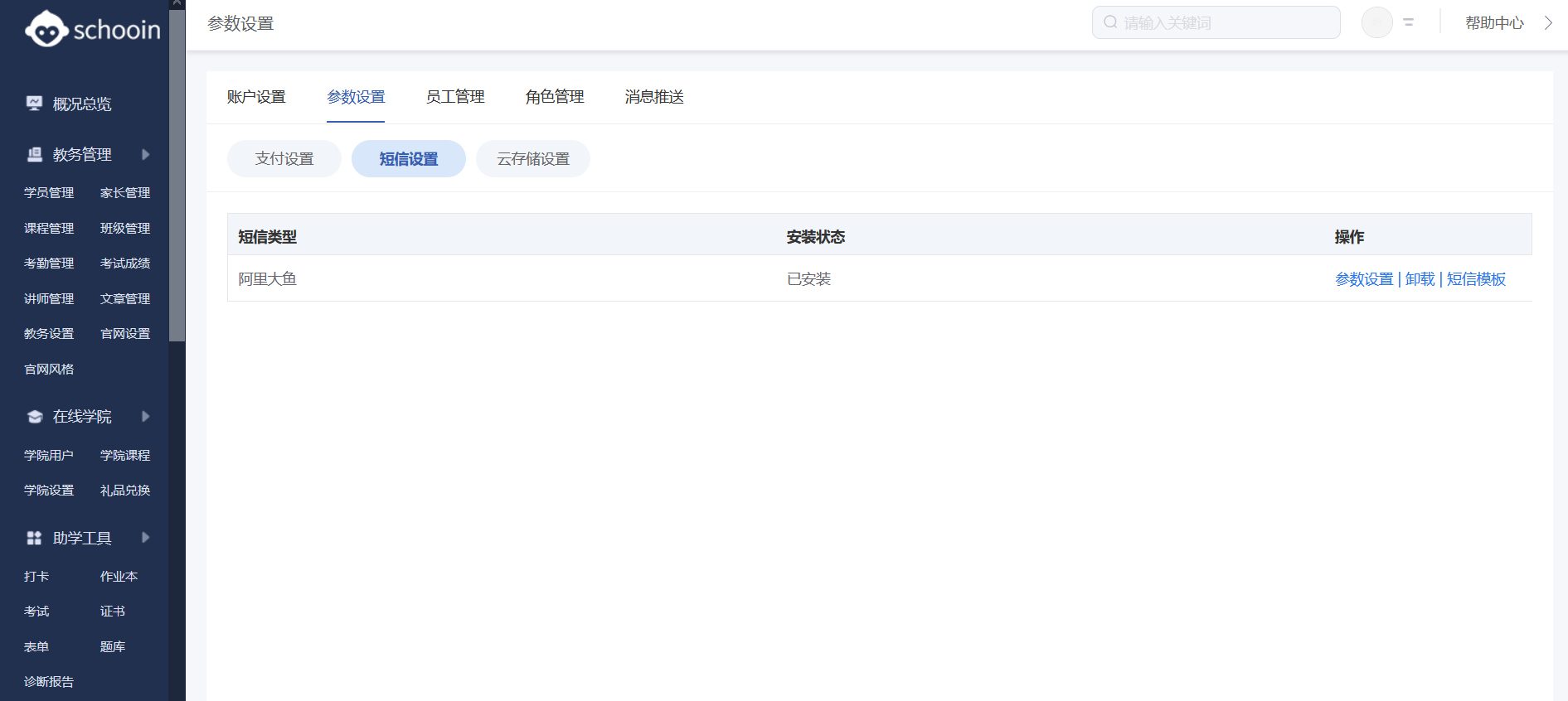Click the 教务管理 section label
Screen dimensions: 1568x701
pyautogui.click(x=82, y=154)
